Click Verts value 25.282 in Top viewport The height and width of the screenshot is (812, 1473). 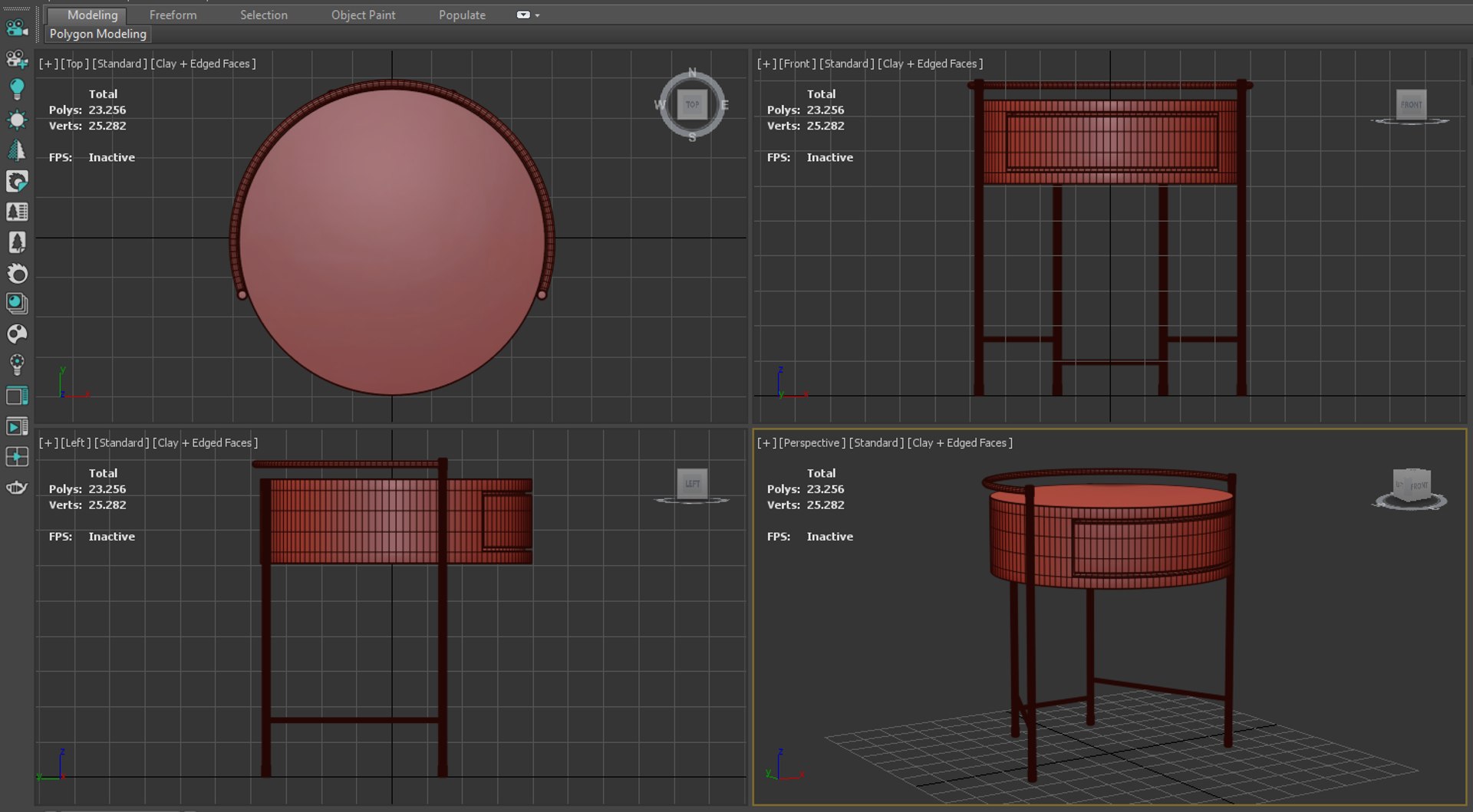pos(107,126)
